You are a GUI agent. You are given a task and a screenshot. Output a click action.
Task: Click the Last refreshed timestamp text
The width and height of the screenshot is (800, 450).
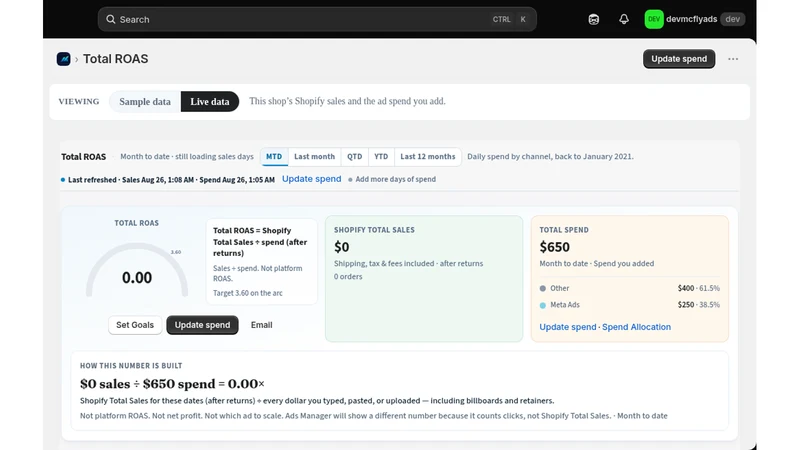[171, 180]
